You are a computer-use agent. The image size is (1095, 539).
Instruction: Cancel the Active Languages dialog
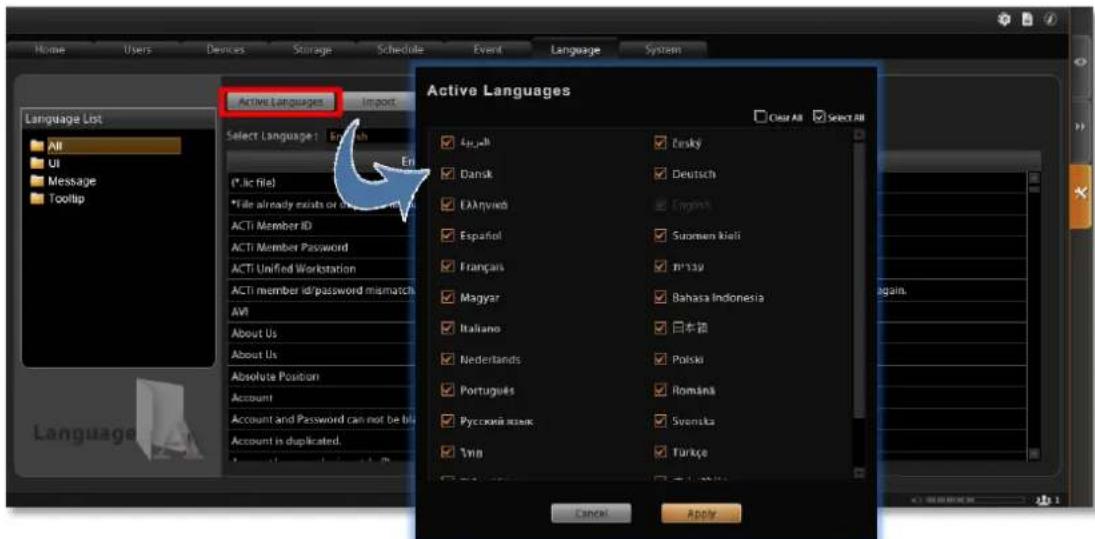pos(591,514)
